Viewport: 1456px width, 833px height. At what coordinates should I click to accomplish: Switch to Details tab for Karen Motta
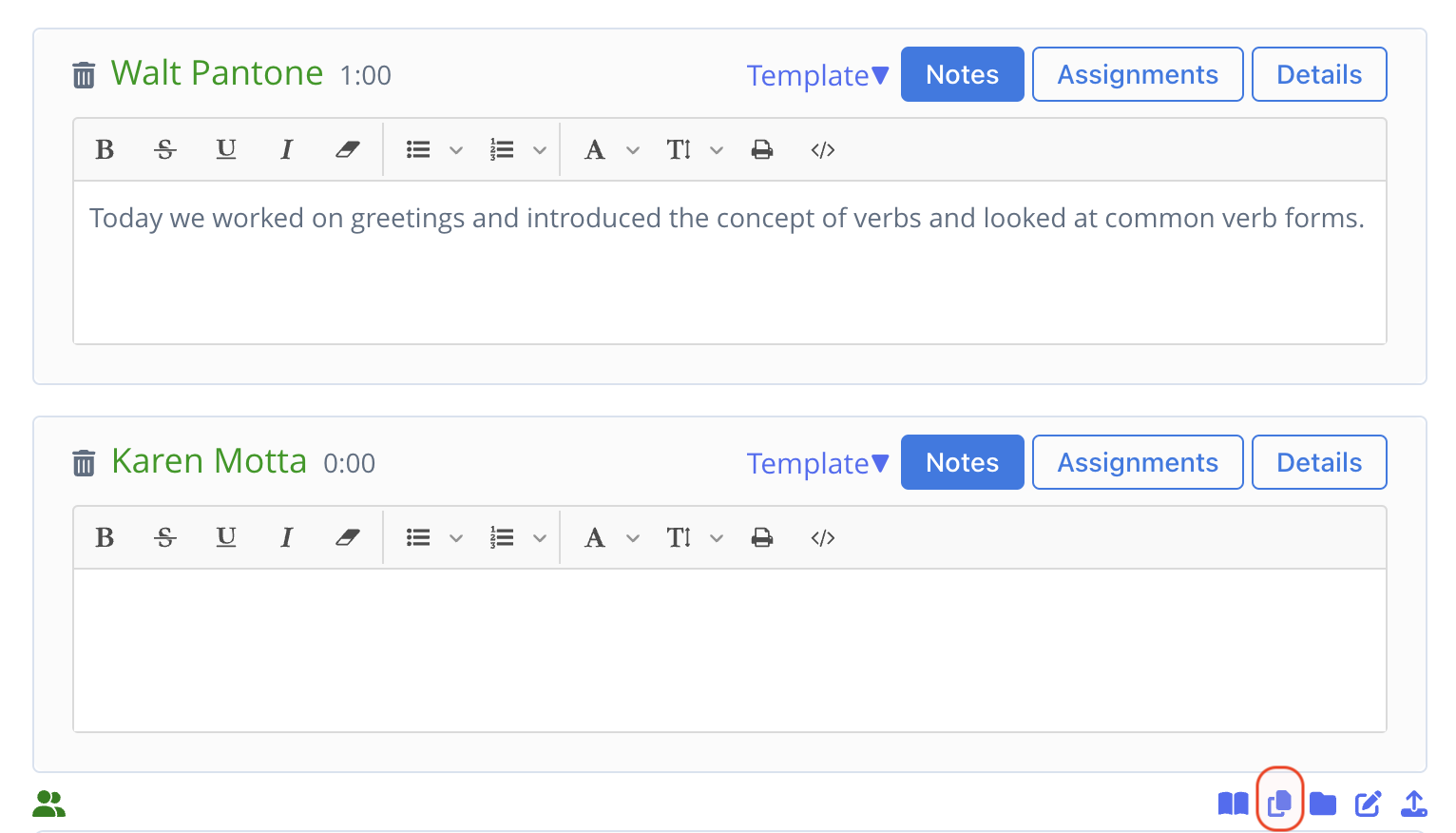(1319, 462)
